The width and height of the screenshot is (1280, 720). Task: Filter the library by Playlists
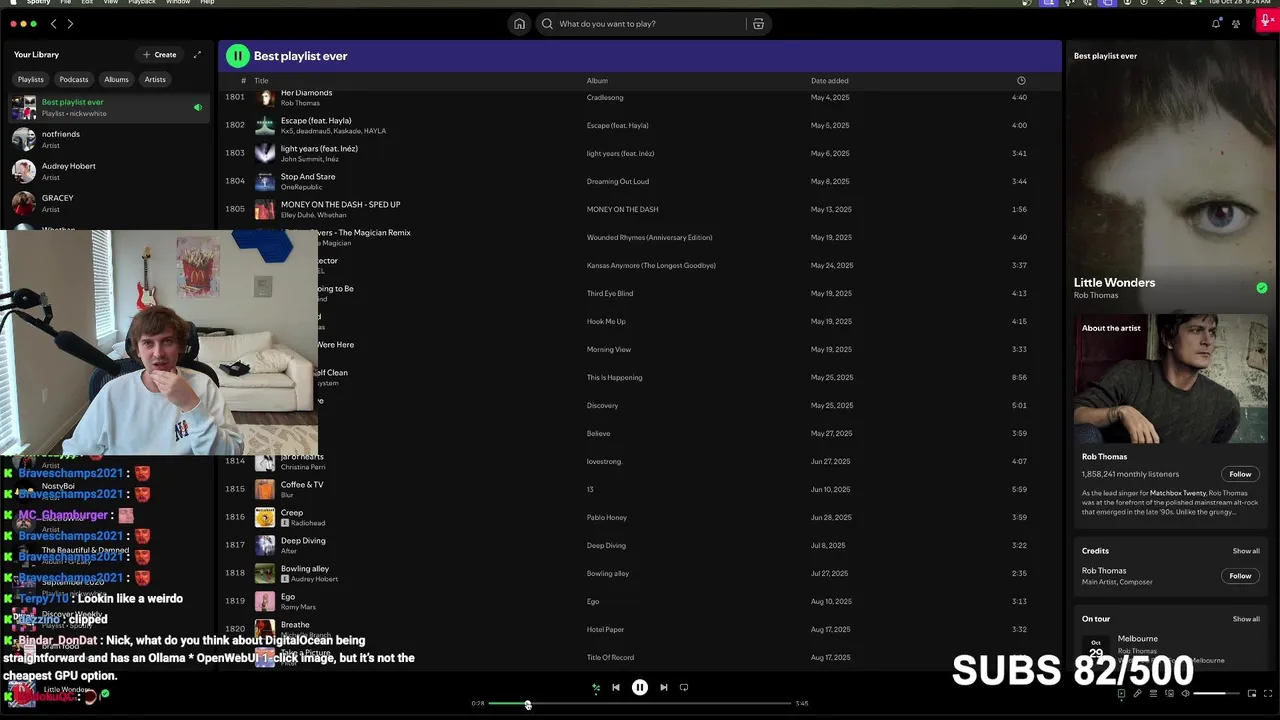31,79
